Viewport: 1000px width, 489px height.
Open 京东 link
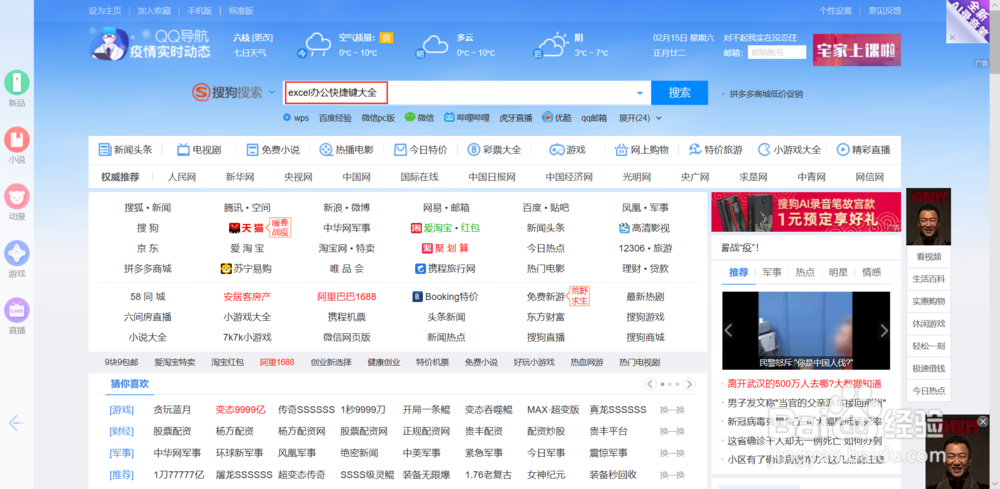pyautogui.click(x=147, y=248)
